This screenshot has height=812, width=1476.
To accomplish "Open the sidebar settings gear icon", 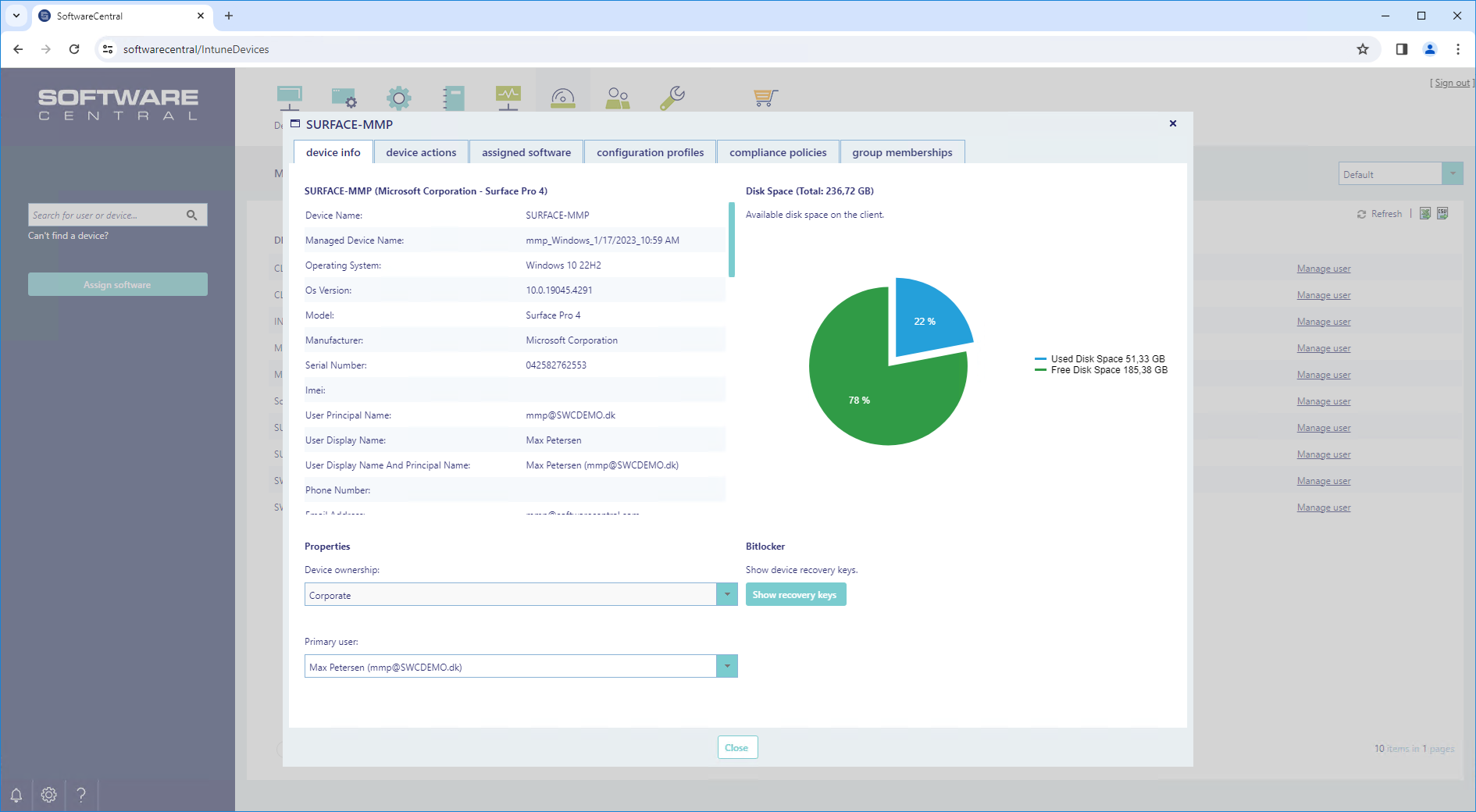I will pos(49,795).
